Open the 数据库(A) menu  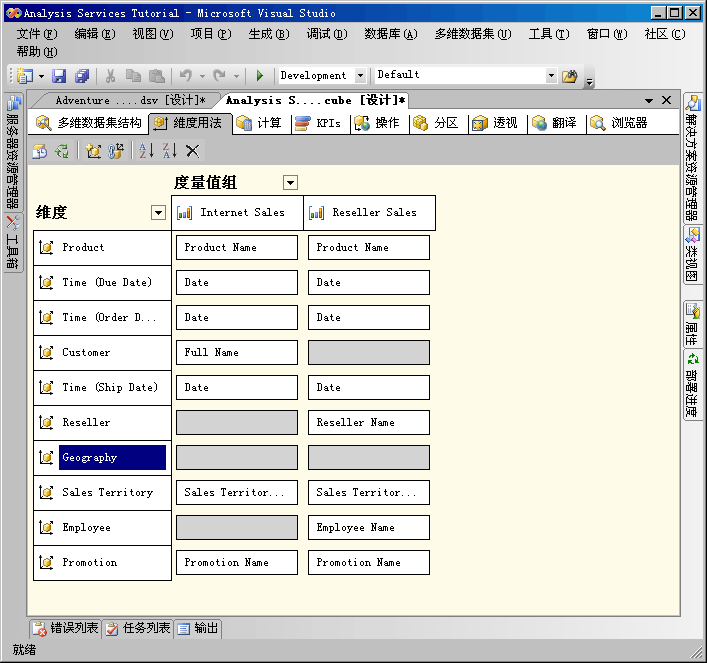point(391,34)
